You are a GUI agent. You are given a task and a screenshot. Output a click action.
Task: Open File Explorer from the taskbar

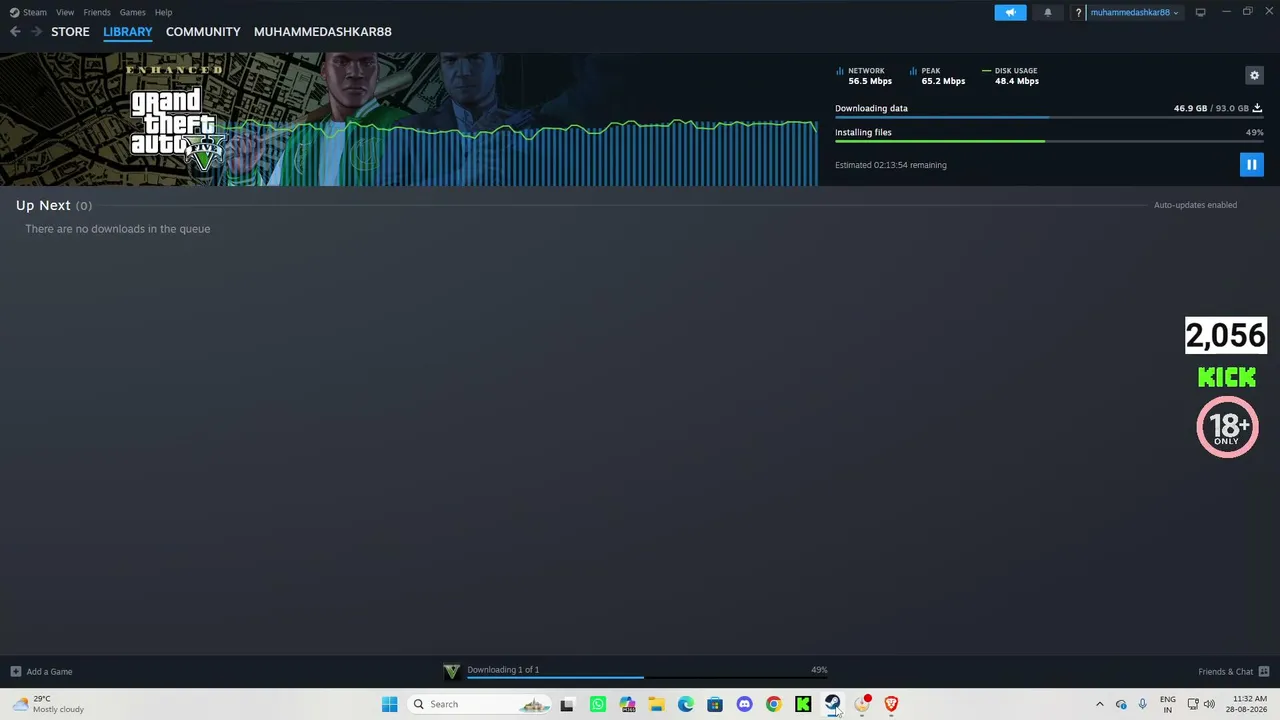tap(656, 704)
